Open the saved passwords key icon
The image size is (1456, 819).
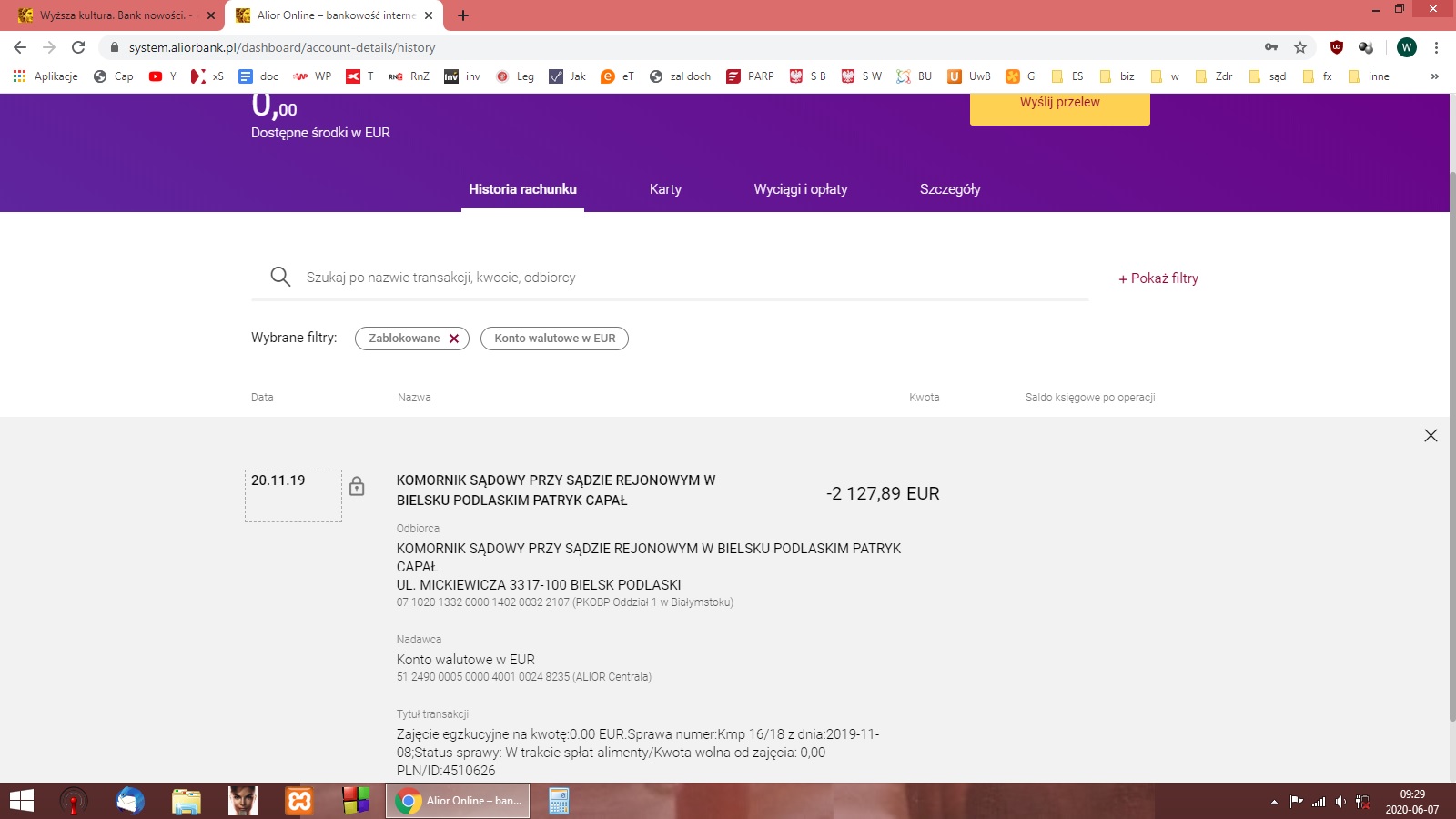coord(1271,47)
